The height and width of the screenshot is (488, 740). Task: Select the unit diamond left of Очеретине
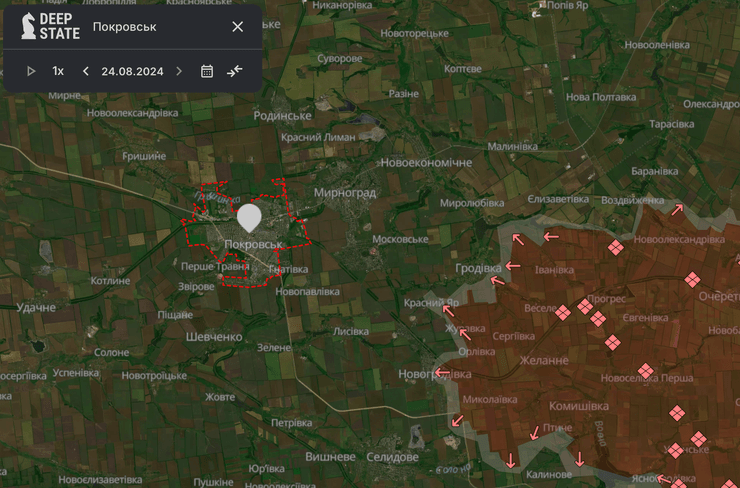tap(691, 281)
